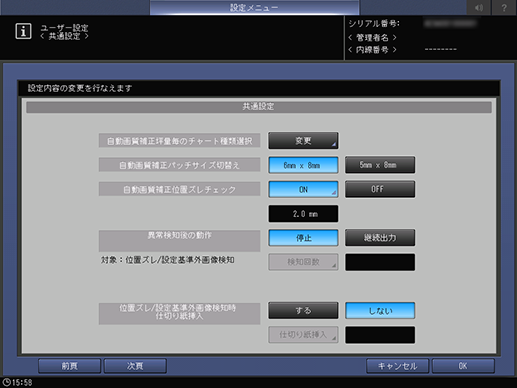The image size is (517, 388).
Task: Turn OFF position shift check
Action: click(x=380, y=189)
